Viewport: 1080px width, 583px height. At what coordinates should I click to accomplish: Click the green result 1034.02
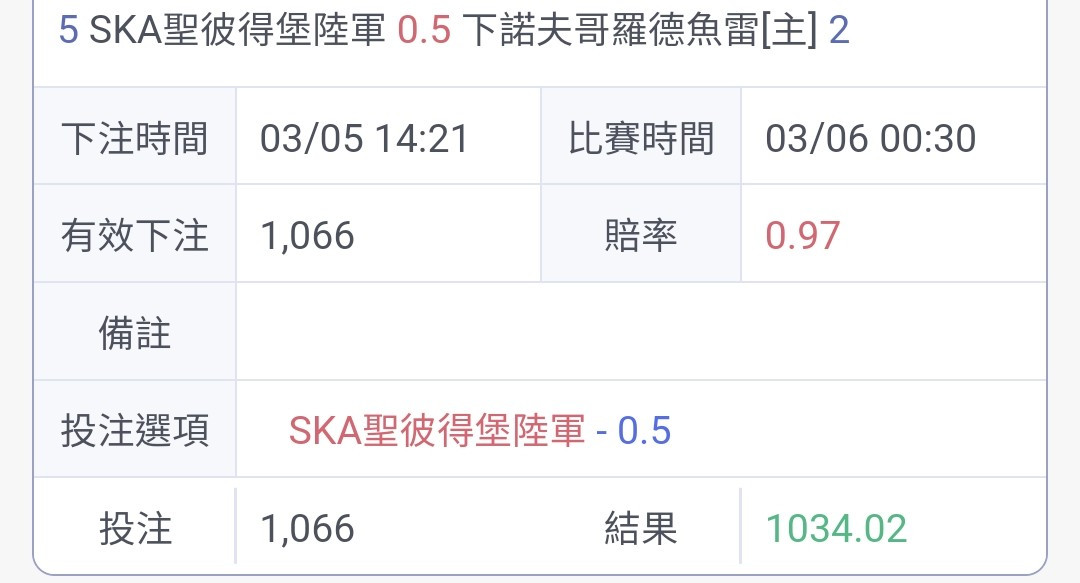[836, 529]
